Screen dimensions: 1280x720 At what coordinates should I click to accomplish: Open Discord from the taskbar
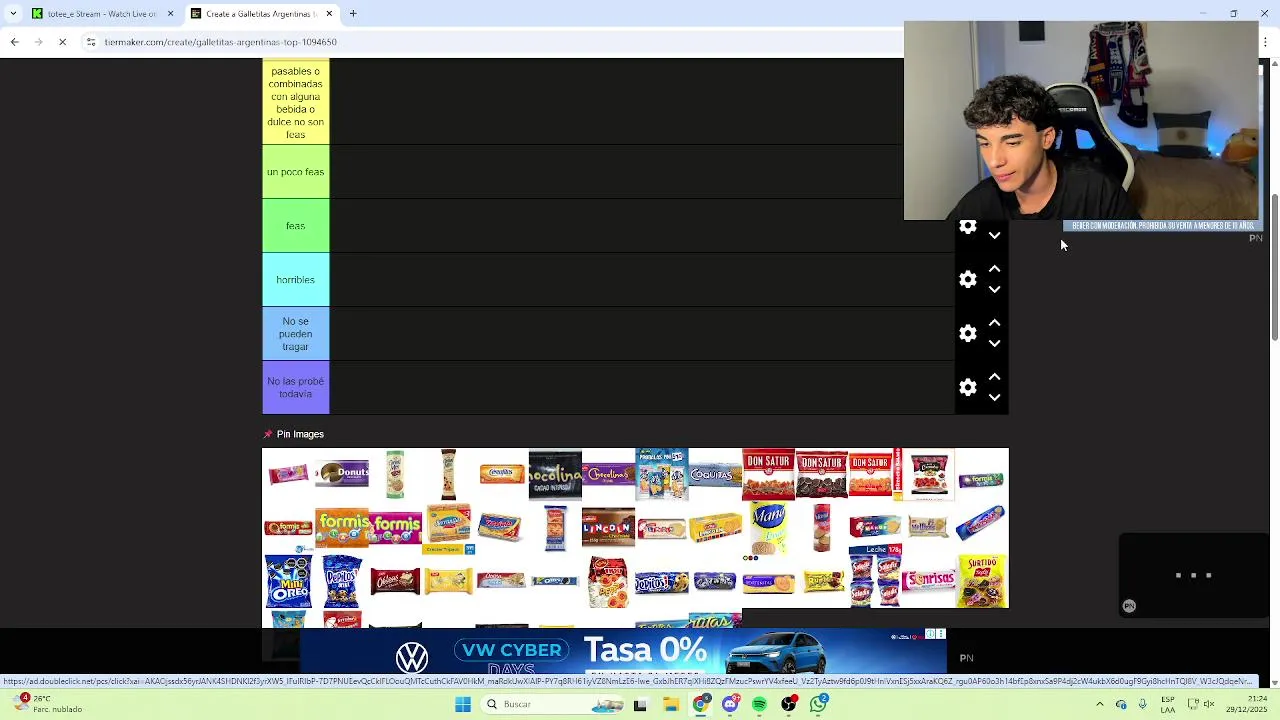click(730, 704)
